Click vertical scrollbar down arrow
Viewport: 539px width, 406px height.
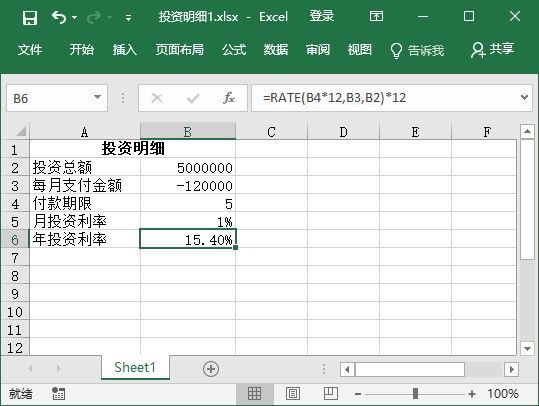527,348
